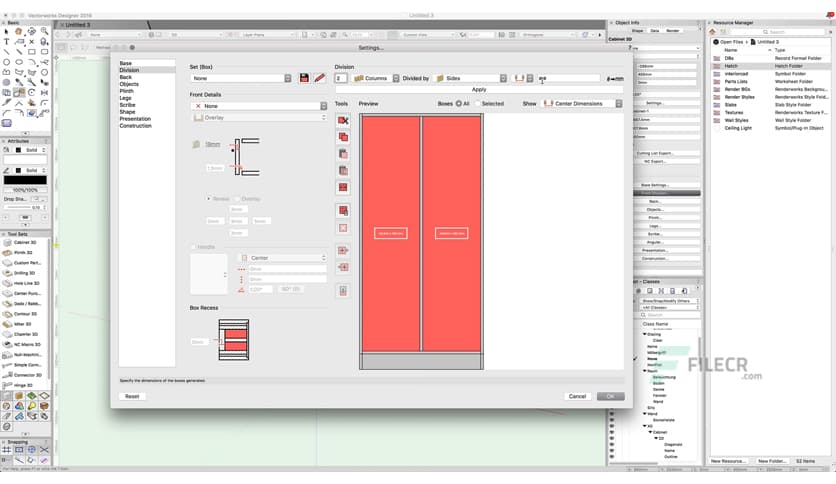Click the red save set icon

[x=304, y=78]
